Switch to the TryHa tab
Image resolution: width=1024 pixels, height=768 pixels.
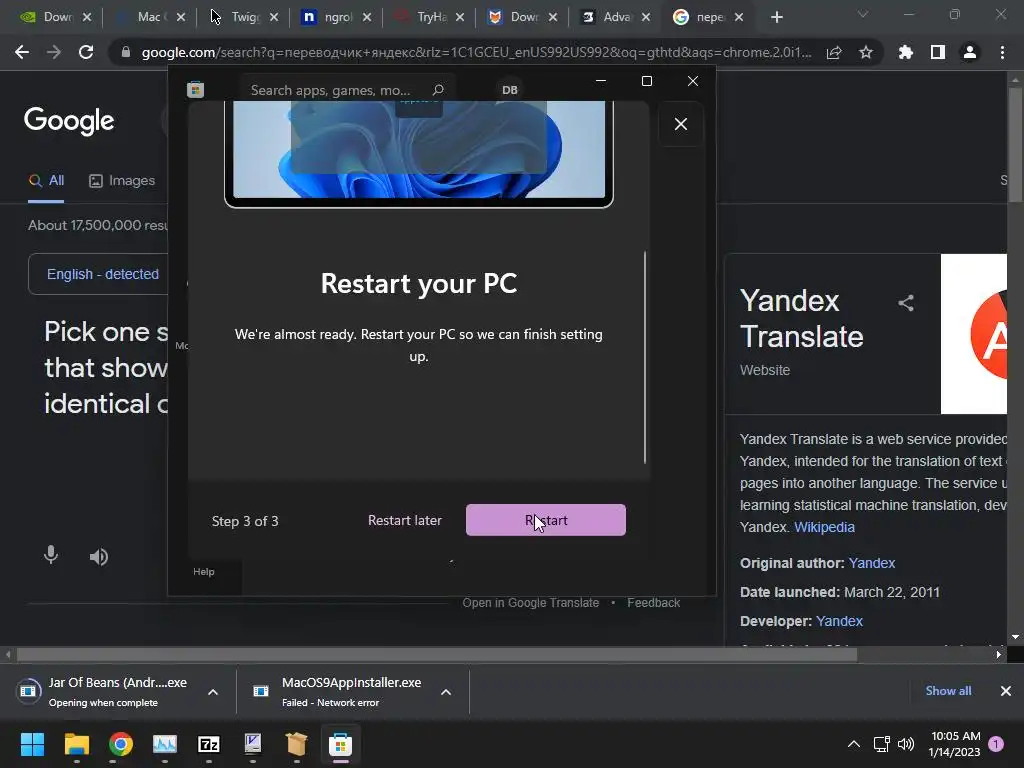pyautogui.click(x=431, y=17)
